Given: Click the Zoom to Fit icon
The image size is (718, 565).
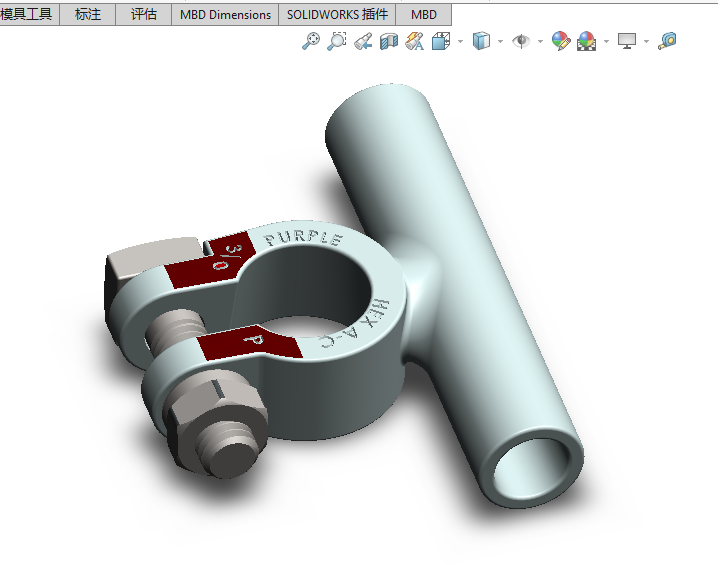Looking at the screenshot, I should [x=311, y=41].
